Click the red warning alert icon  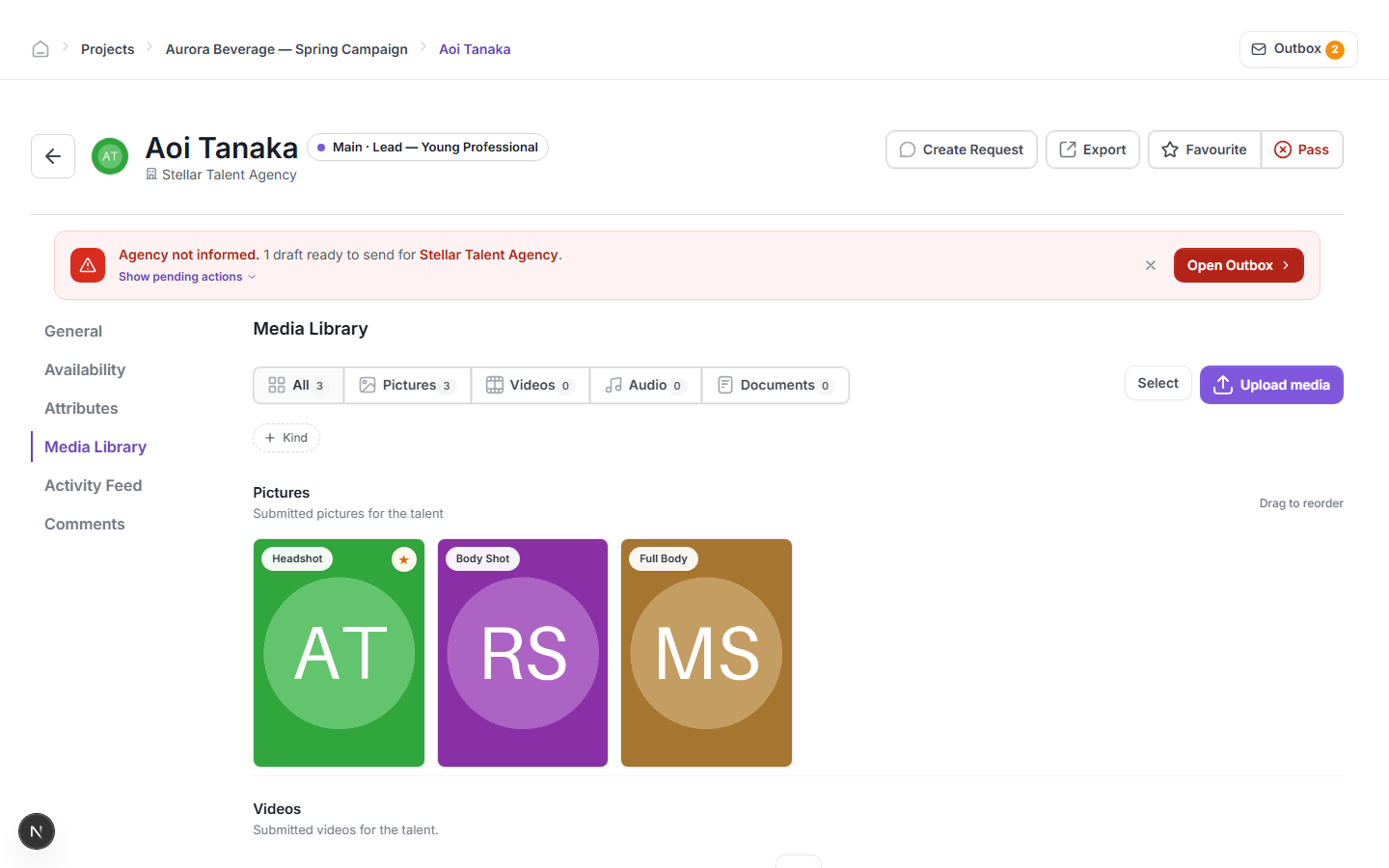88,265
